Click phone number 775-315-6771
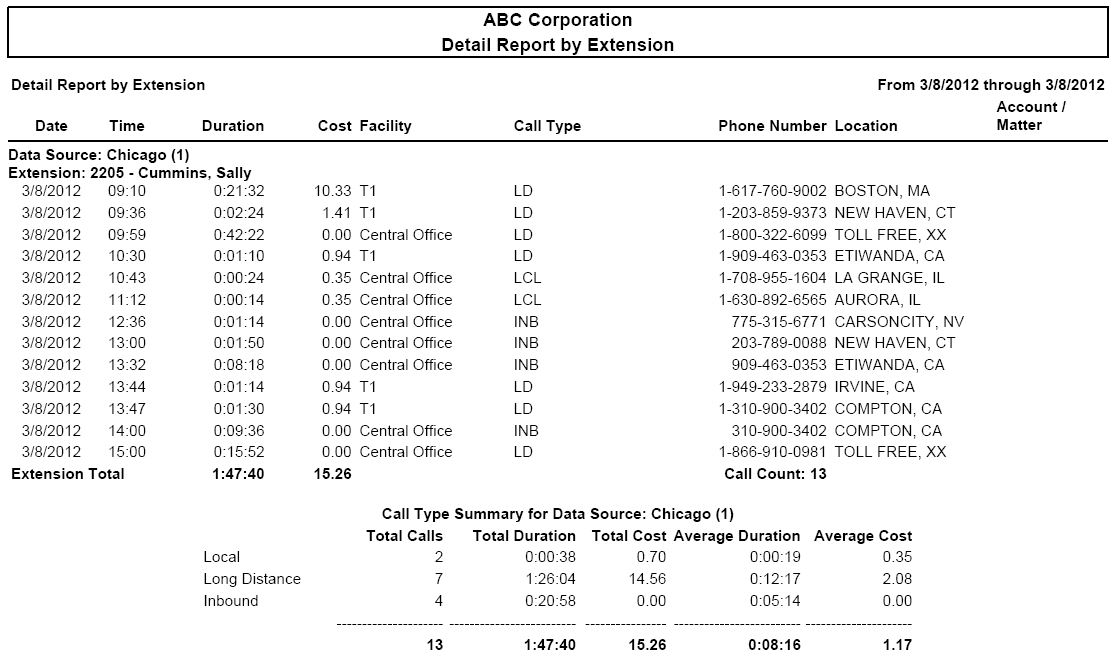 click(779, 322)
